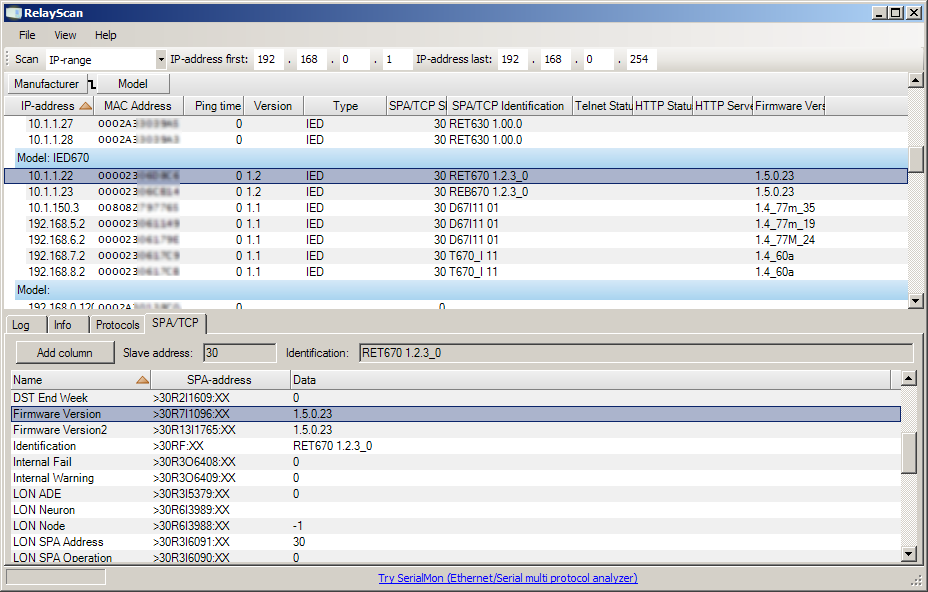Open the Try SerialMon link

[508, 578]
